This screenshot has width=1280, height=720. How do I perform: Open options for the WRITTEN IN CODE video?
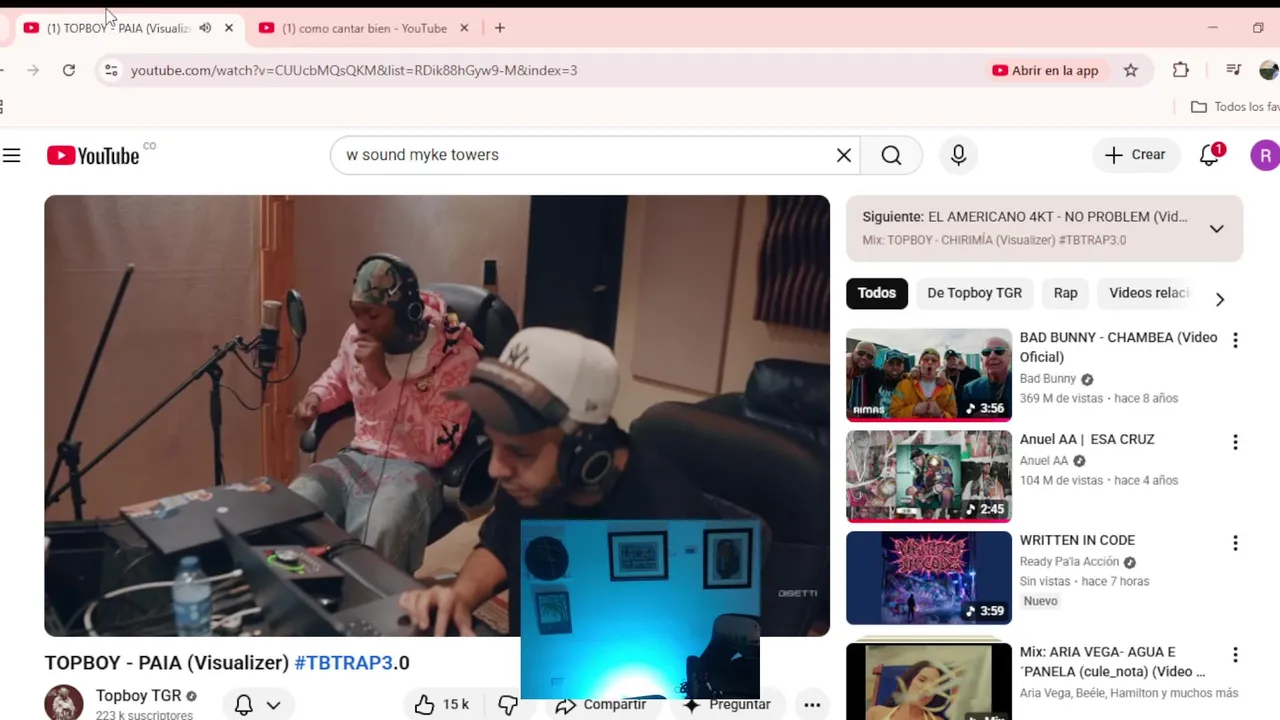click(1235, 543)
